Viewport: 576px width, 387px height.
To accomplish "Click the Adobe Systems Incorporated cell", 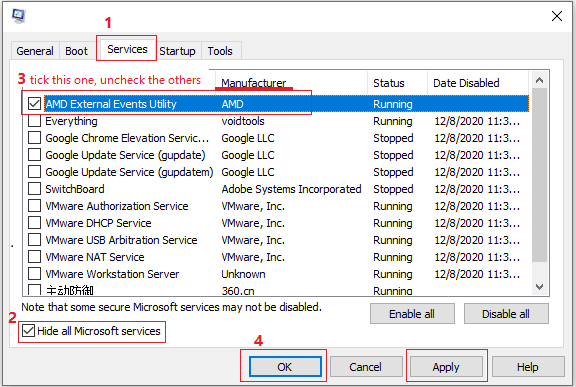I will coord(291,189).
